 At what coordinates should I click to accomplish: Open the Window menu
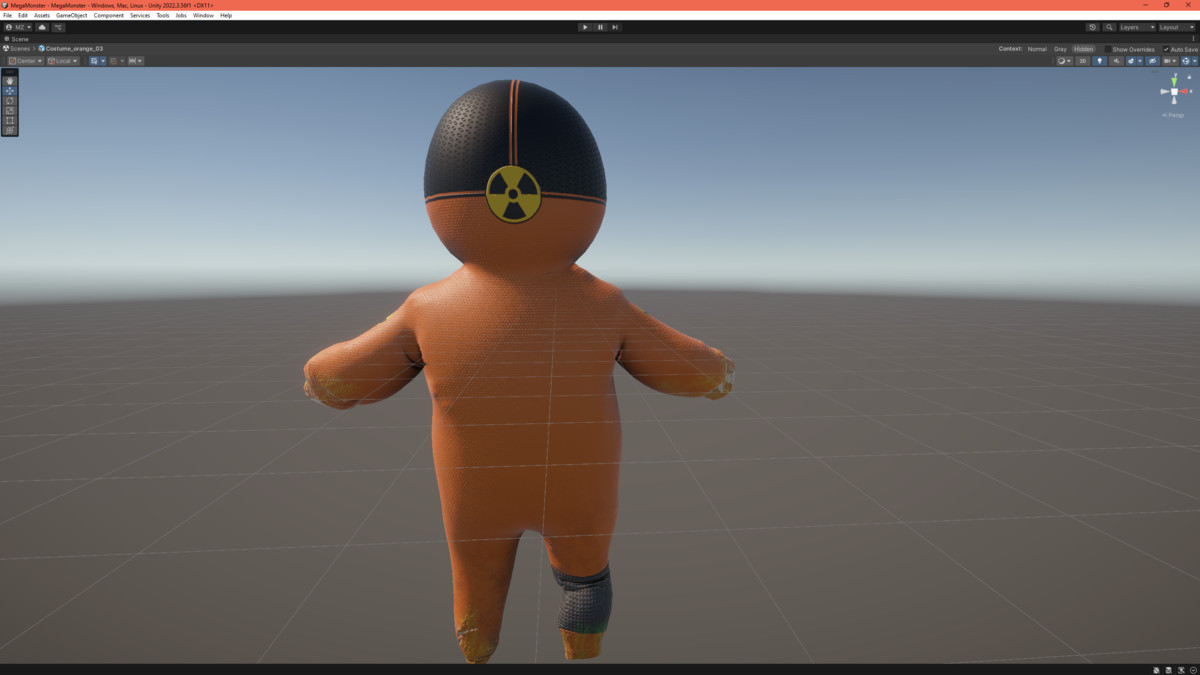coord(203,15)
